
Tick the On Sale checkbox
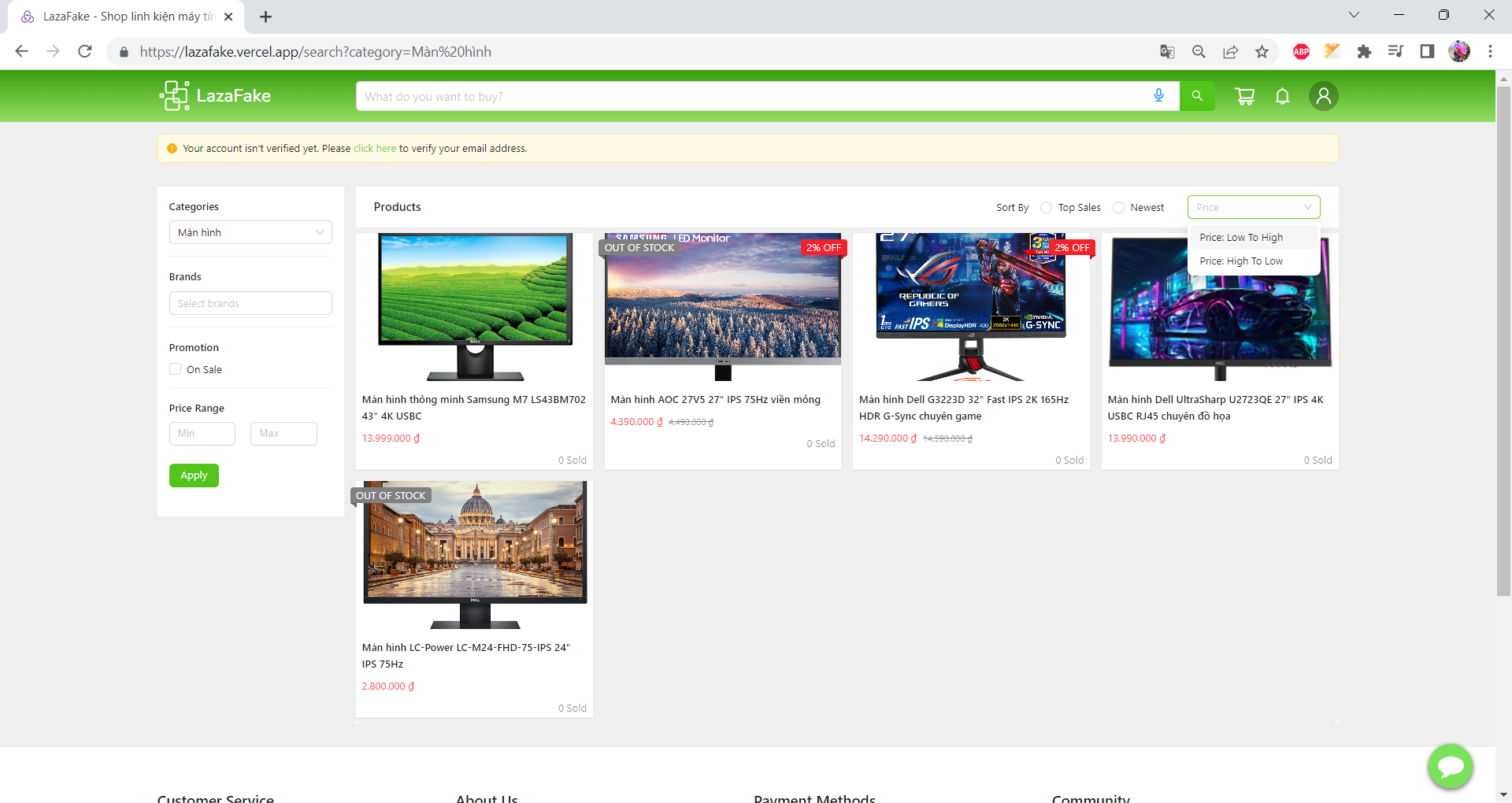(x=176, y=368)
